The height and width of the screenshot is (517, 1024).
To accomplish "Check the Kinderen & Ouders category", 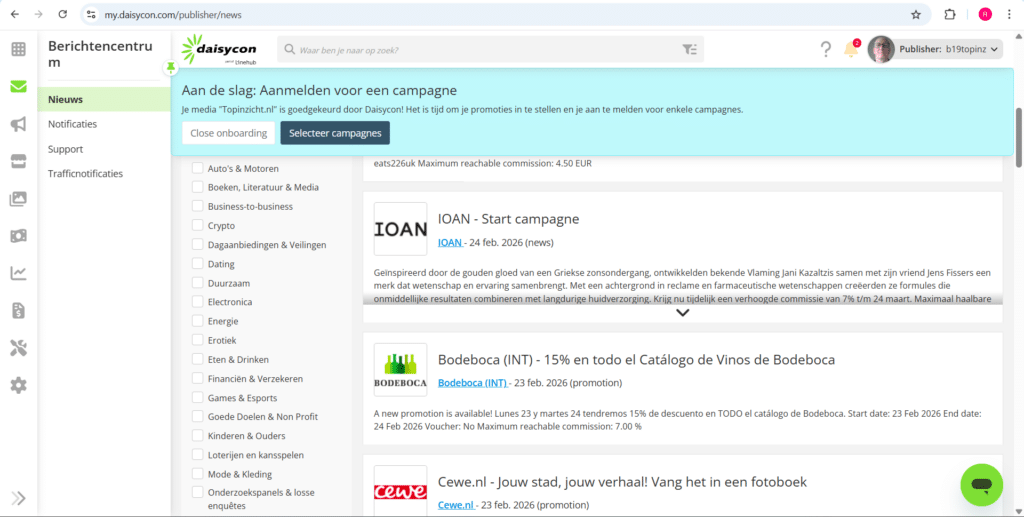I will point(197,435).
